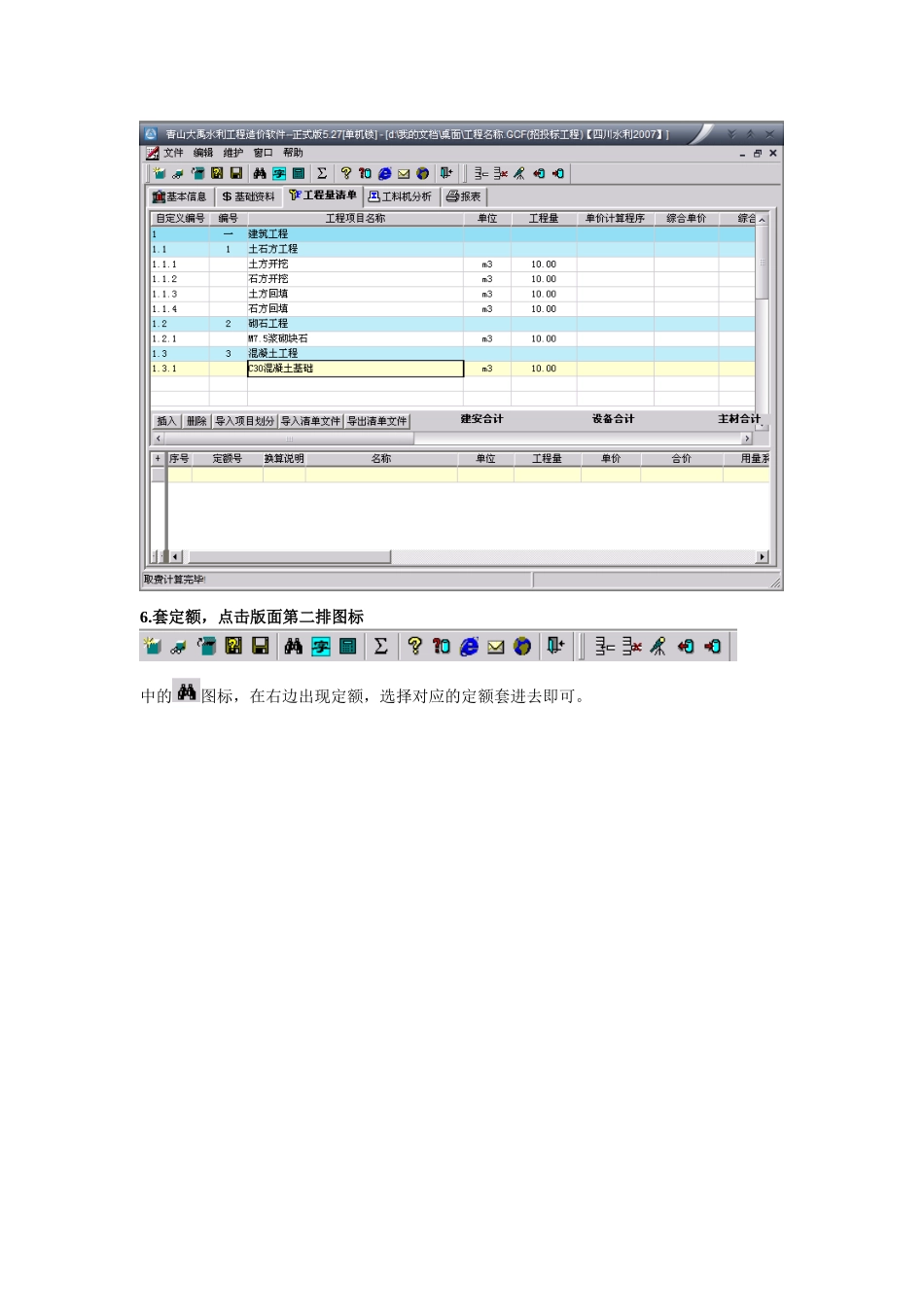The height and width of the screenshot is (1307, 924).
Task: Click the 导入清单文件 button
Action: (310, 421)
